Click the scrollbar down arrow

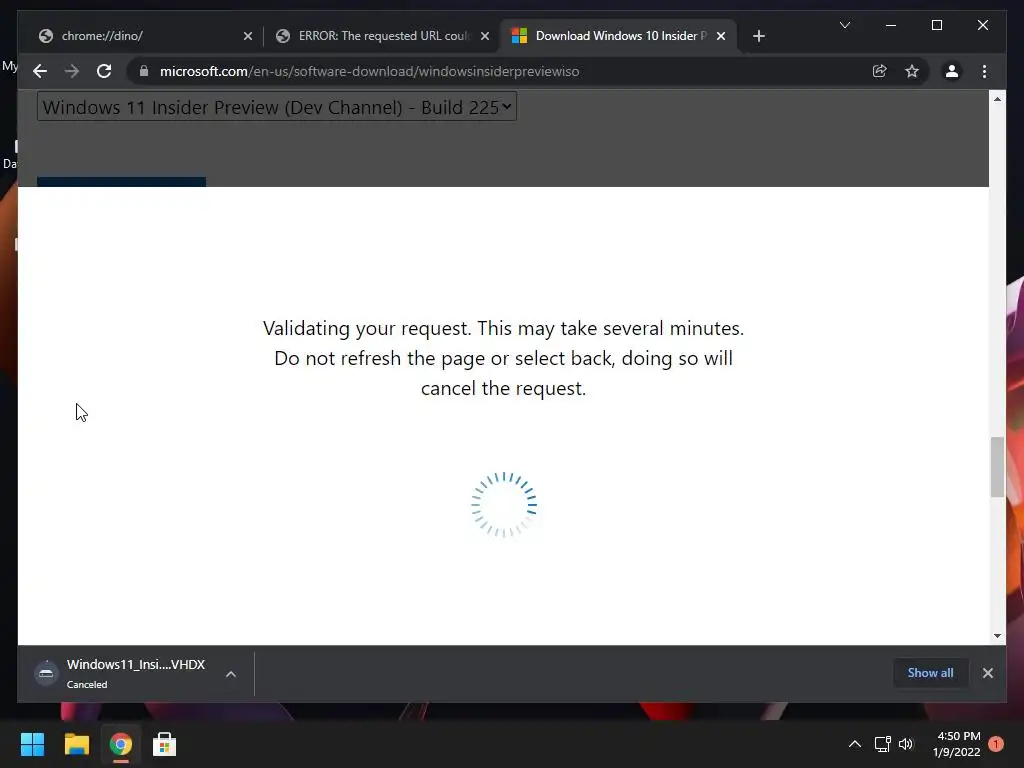997,635
